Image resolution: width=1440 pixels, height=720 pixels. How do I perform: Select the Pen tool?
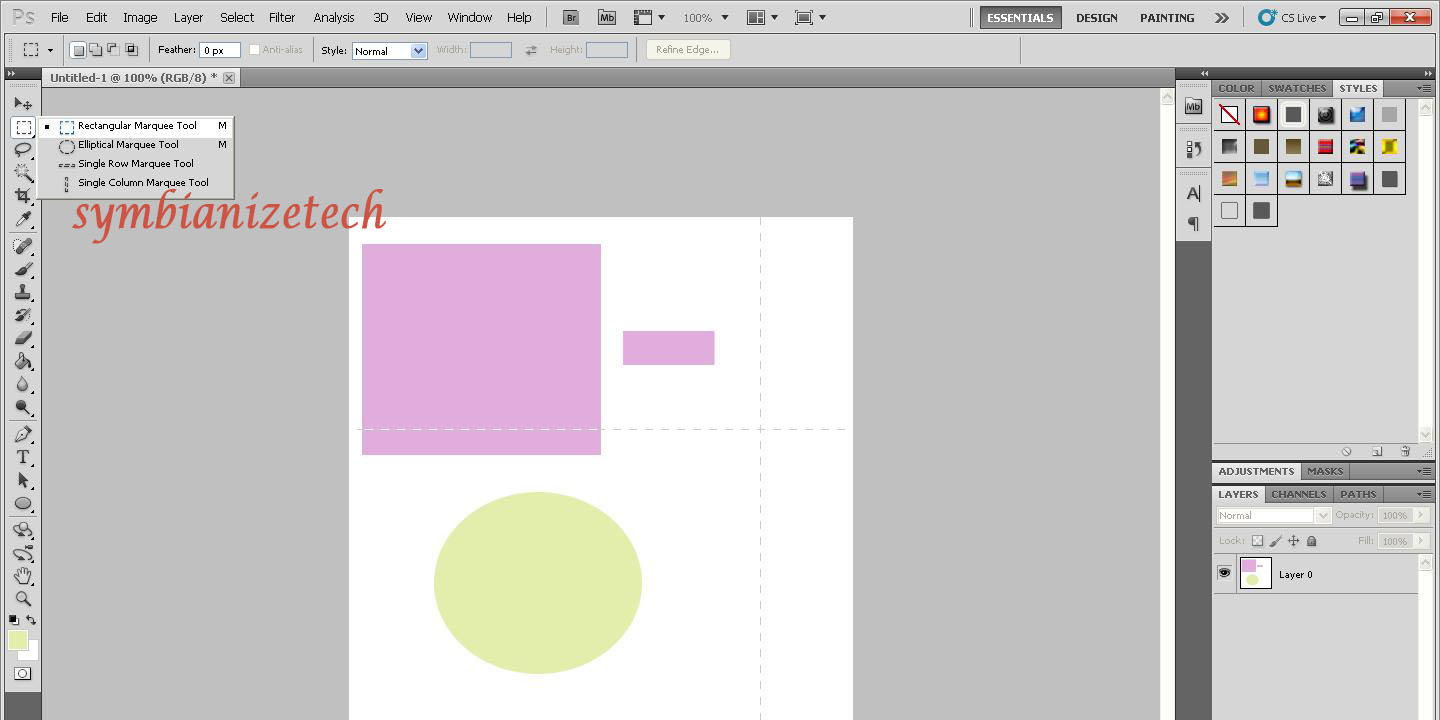[x=24, y=433]
